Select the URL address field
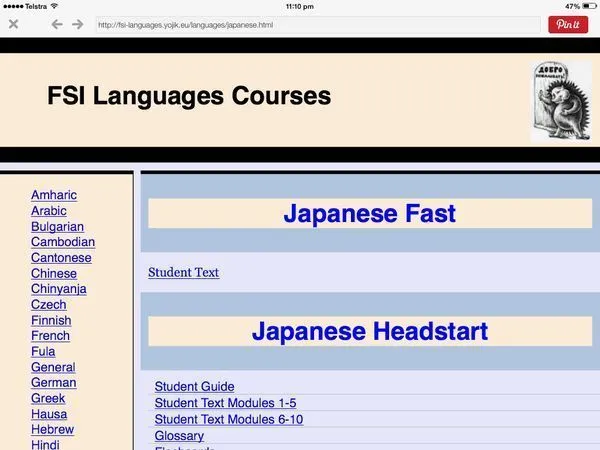This screenshot has height=450, width=600. point(318,25)
